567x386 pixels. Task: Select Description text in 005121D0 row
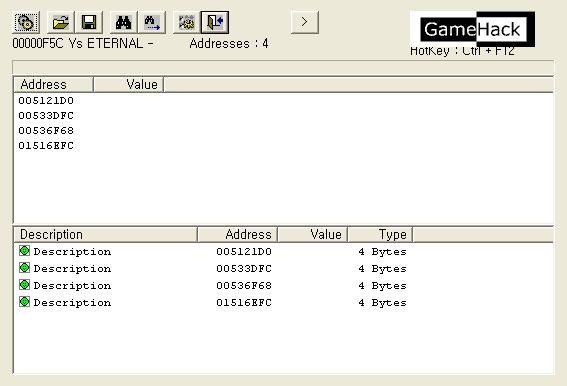[72, 252]
